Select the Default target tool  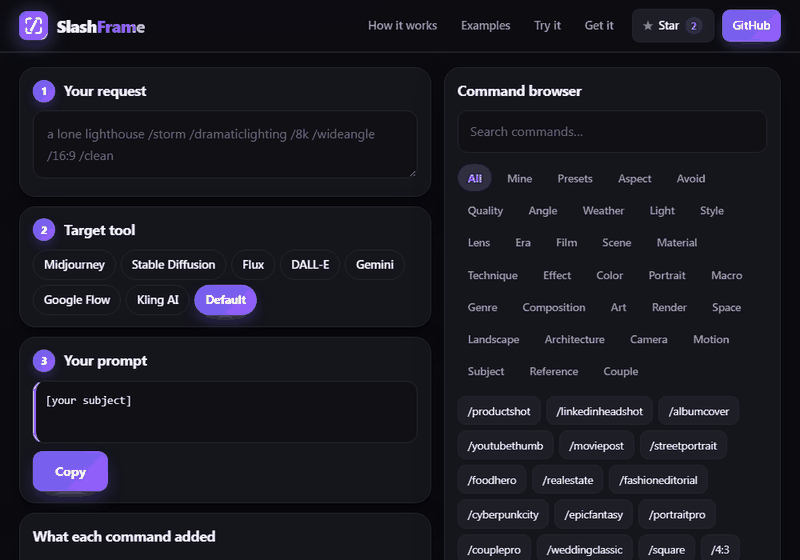coord(226,300)
